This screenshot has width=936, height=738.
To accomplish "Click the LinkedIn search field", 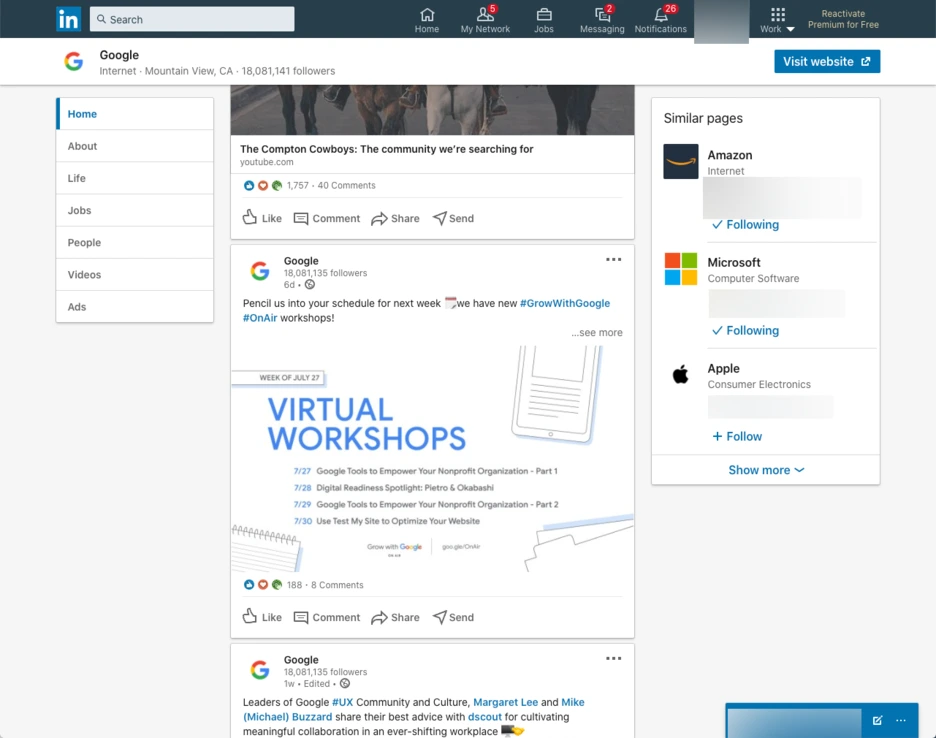I will (x=191, y=18).
